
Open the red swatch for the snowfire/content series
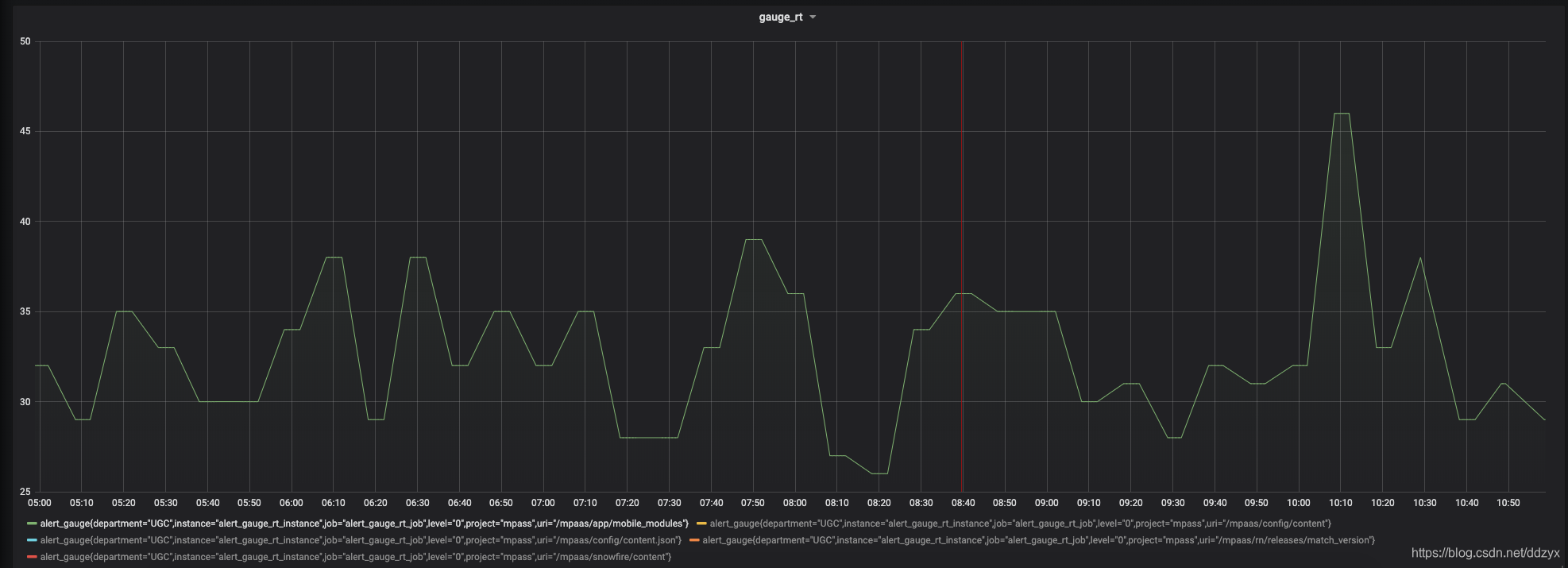pyautogui.click(x=32, y=557)
